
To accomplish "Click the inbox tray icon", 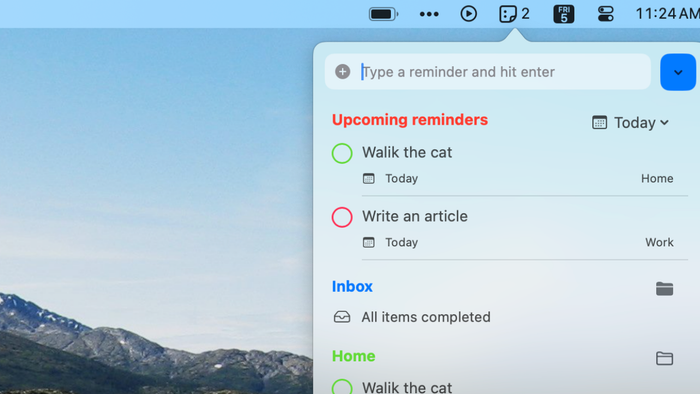I will [x=342, y=317].
